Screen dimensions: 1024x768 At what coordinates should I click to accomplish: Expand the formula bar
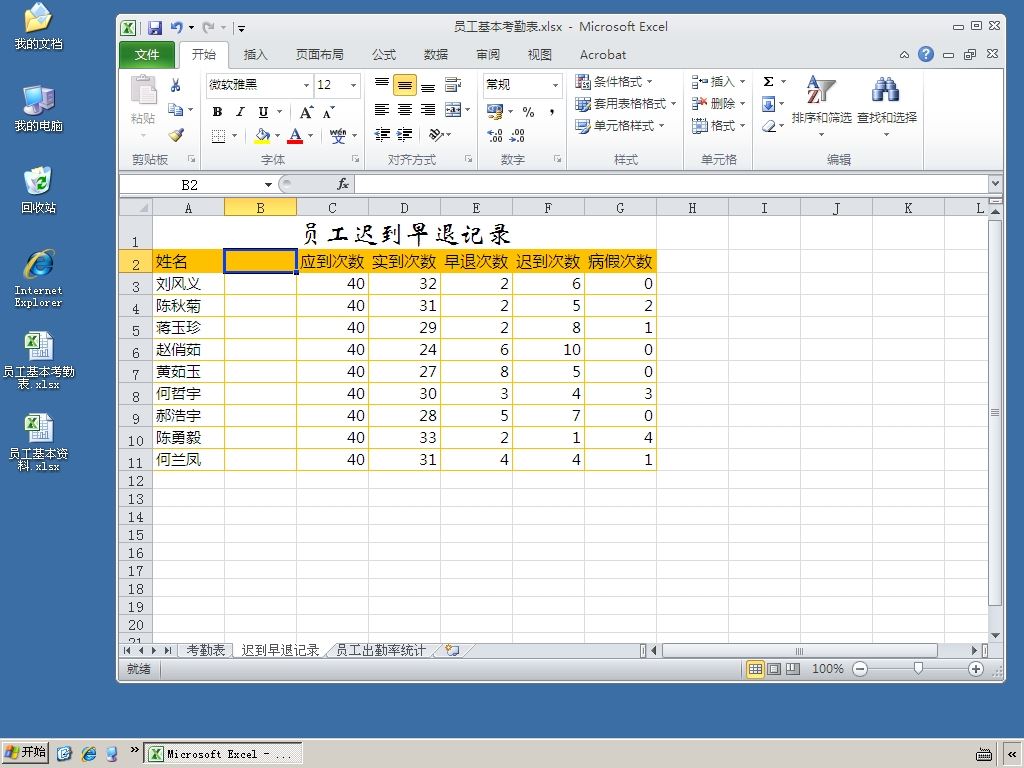pos(995,184)
